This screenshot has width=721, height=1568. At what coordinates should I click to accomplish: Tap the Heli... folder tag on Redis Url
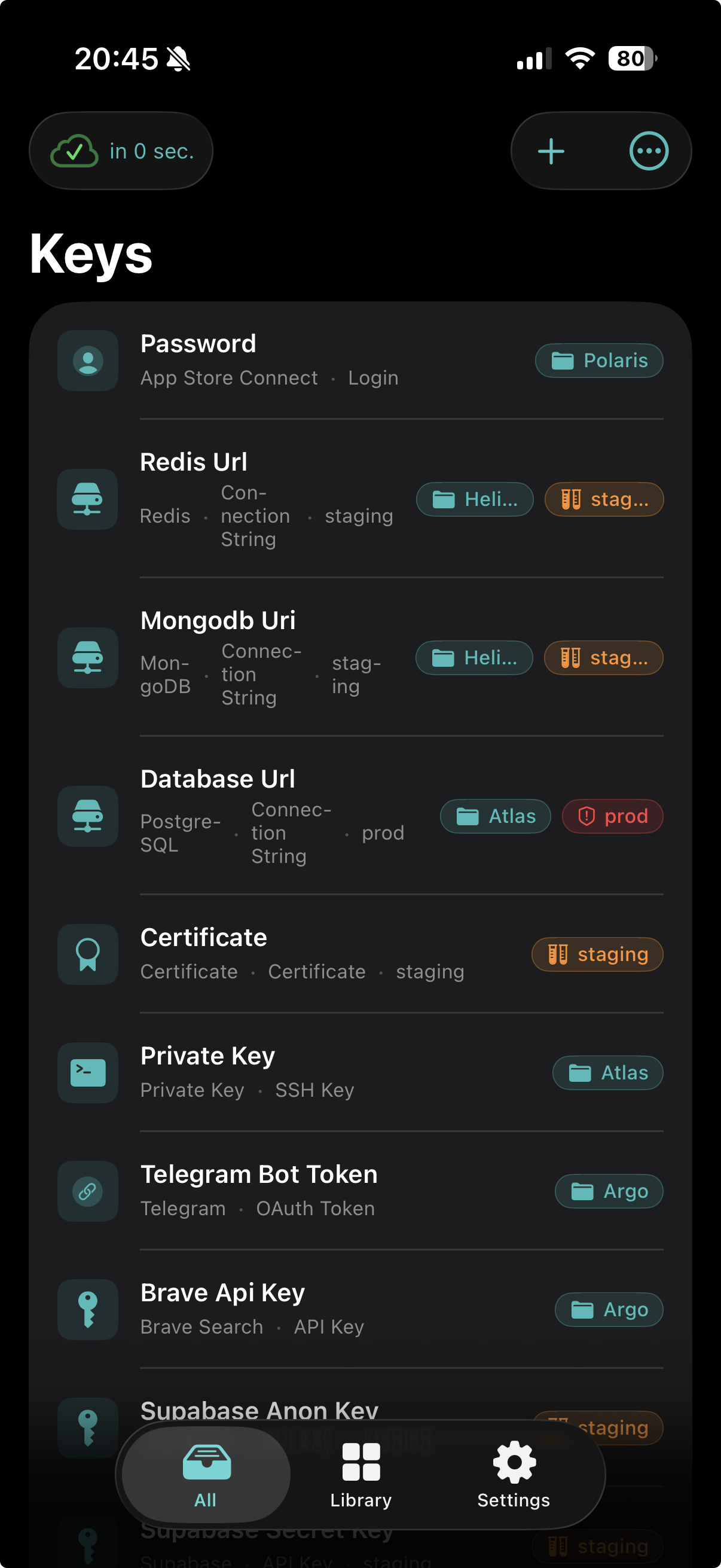(475, 499)
